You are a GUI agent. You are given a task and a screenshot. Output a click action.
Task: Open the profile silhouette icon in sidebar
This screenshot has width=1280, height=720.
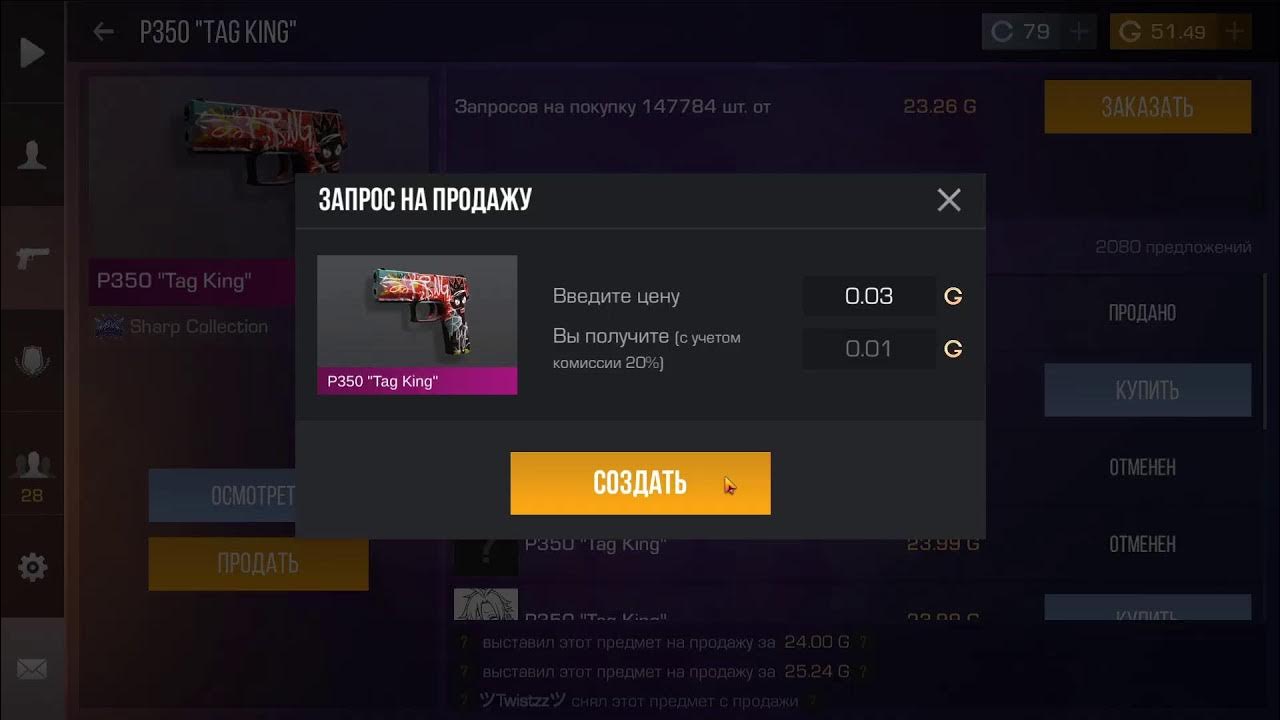(x=32, y=156)
